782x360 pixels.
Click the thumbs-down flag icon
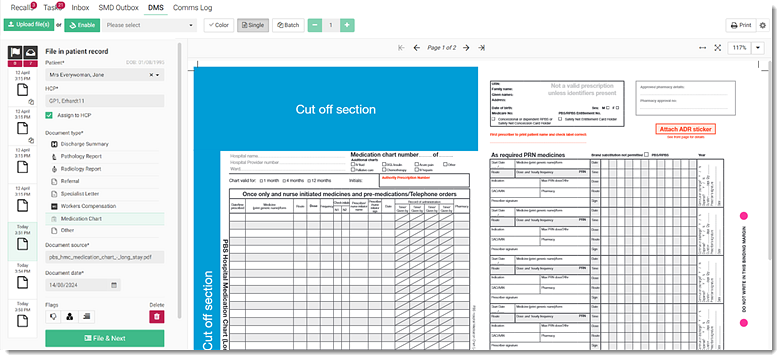pyautogui.click(x=53, y=316)
